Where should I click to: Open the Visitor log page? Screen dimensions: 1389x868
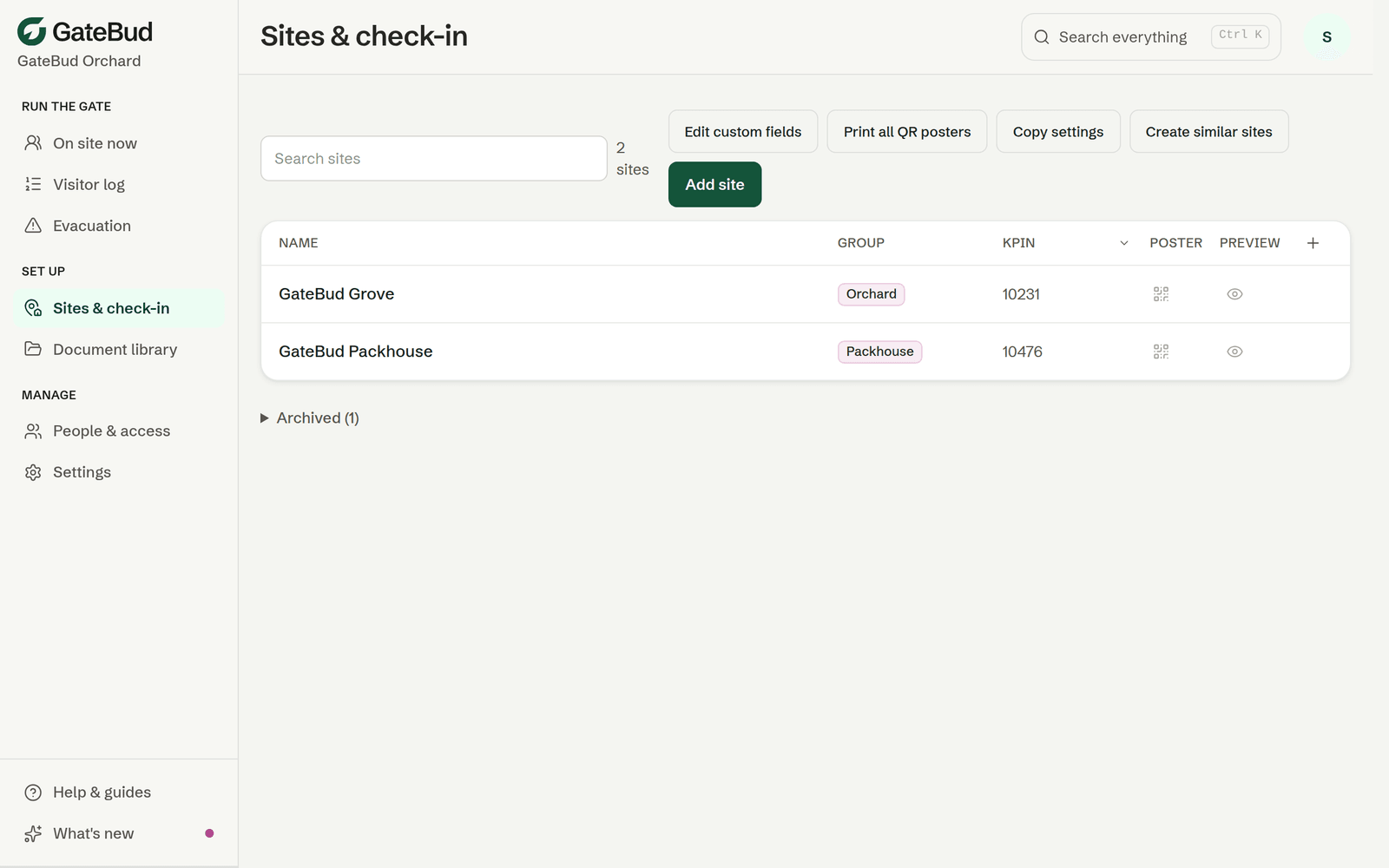coord(120,184)
